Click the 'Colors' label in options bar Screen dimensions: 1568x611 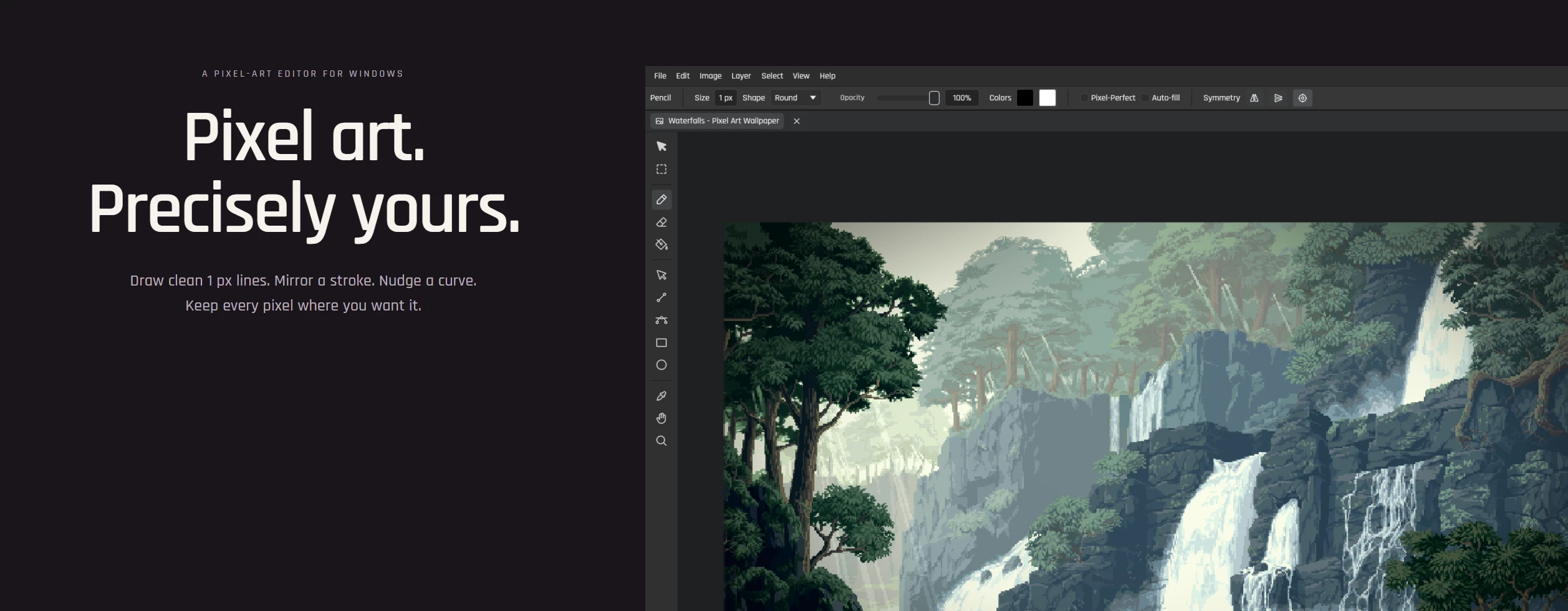click(x=1000, y=98)
